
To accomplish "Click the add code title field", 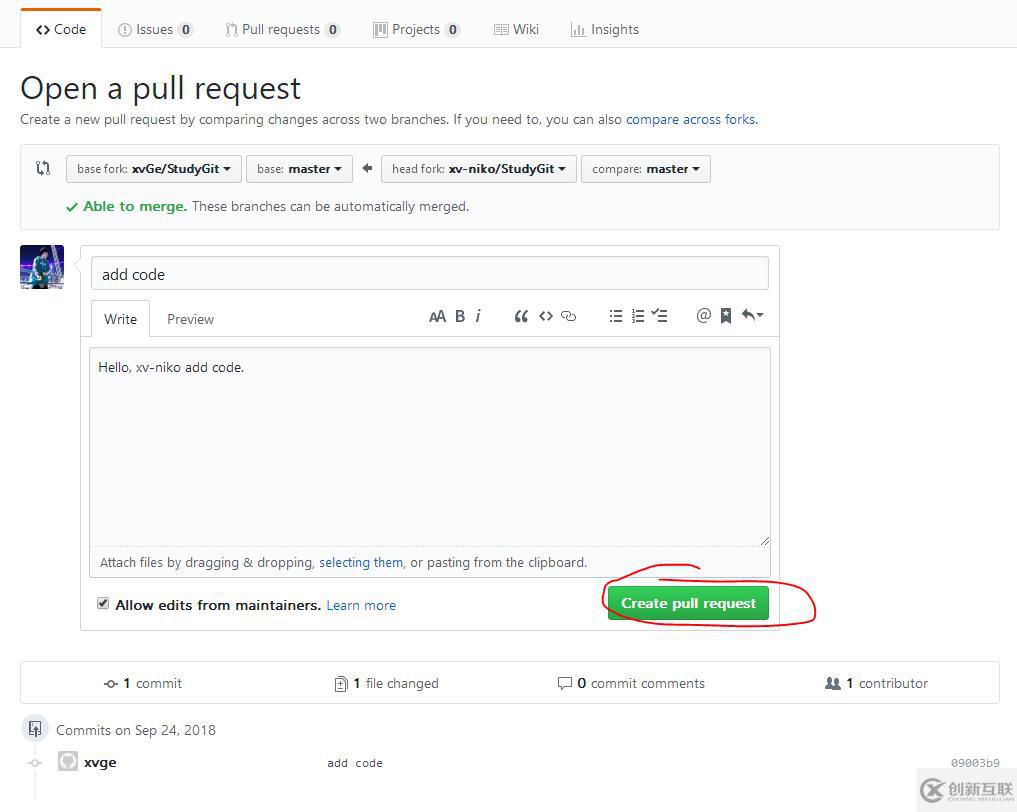I will (429, 274).
